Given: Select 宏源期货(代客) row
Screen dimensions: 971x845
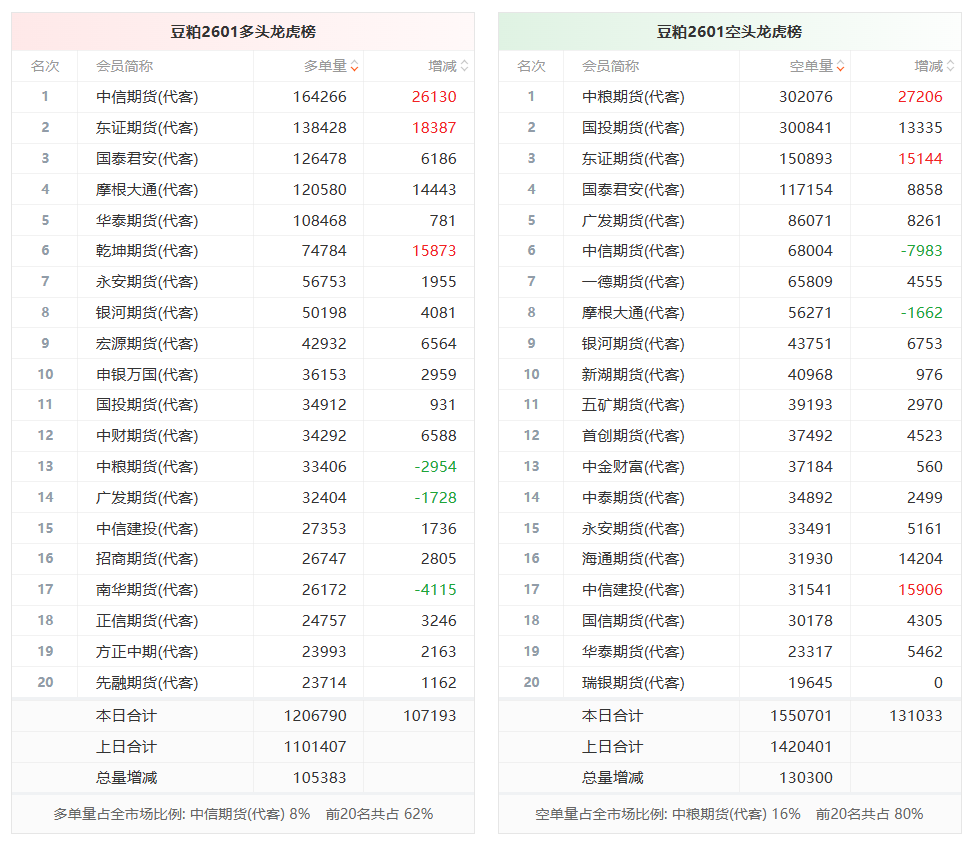Looking at the screenshot, I should [243, 344].
